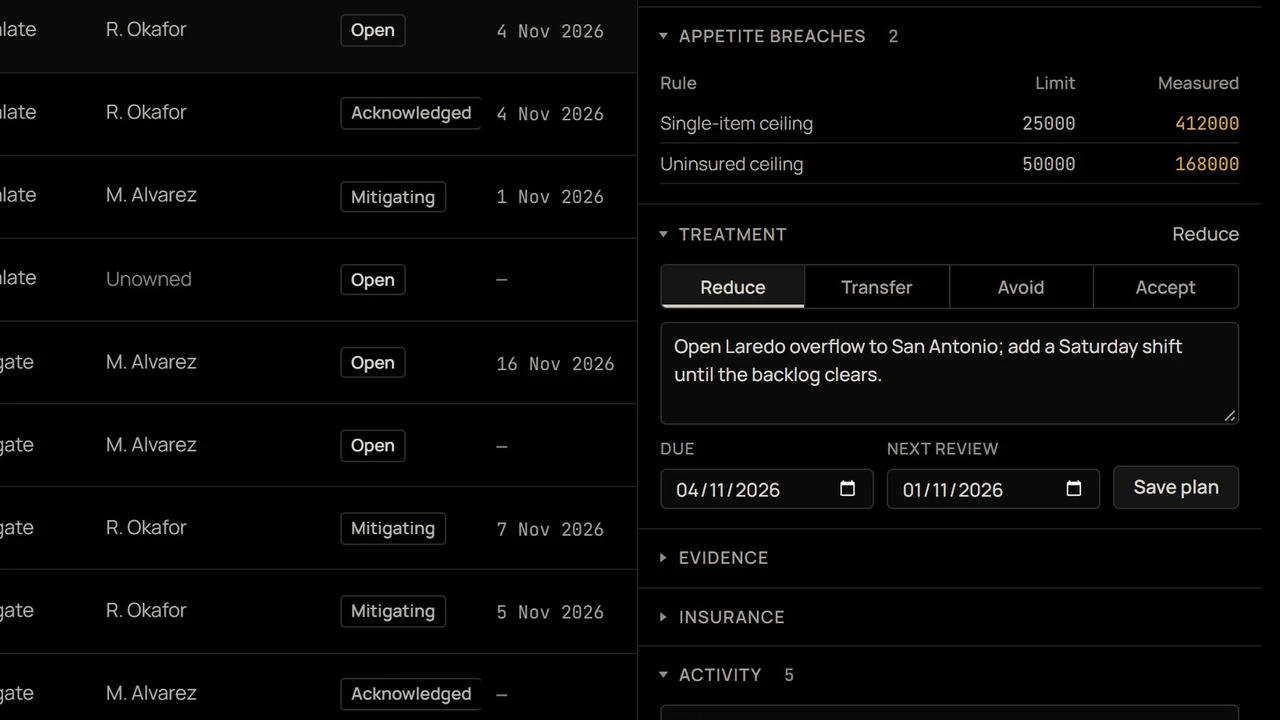Click the Next Review date field
Screen dimensions: 1280x720
pos(993,489)
